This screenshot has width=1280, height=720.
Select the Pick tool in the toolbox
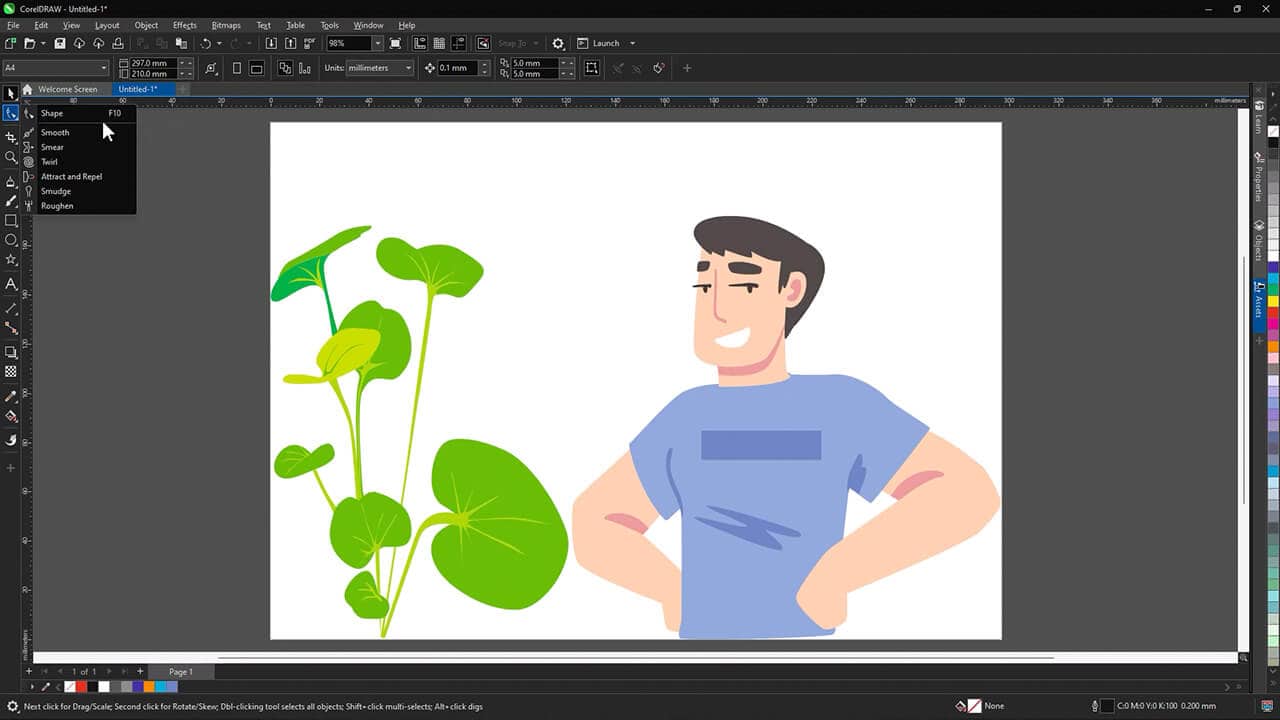point(11,94)
